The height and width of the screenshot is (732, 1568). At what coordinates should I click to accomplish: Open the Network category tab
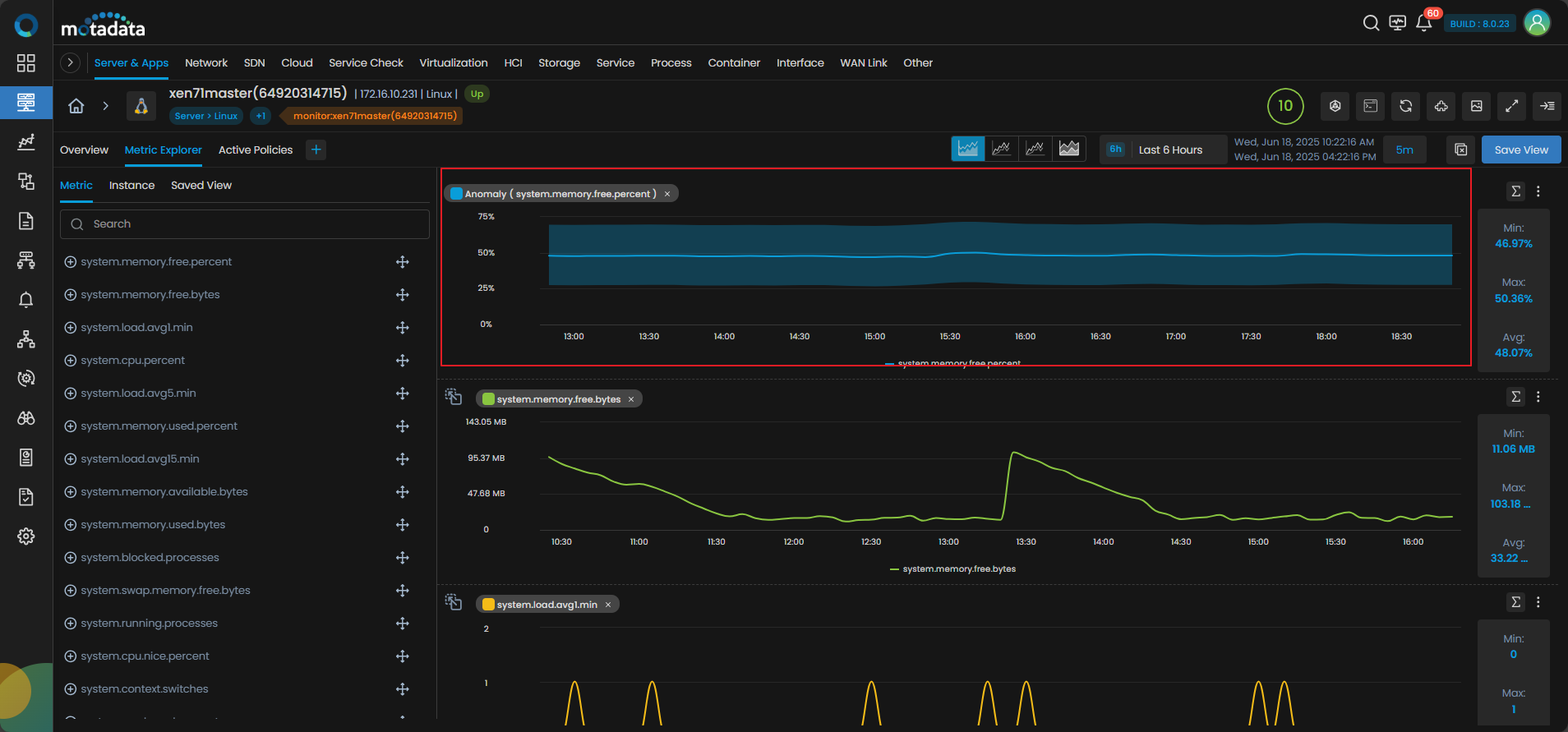(206, 62)
